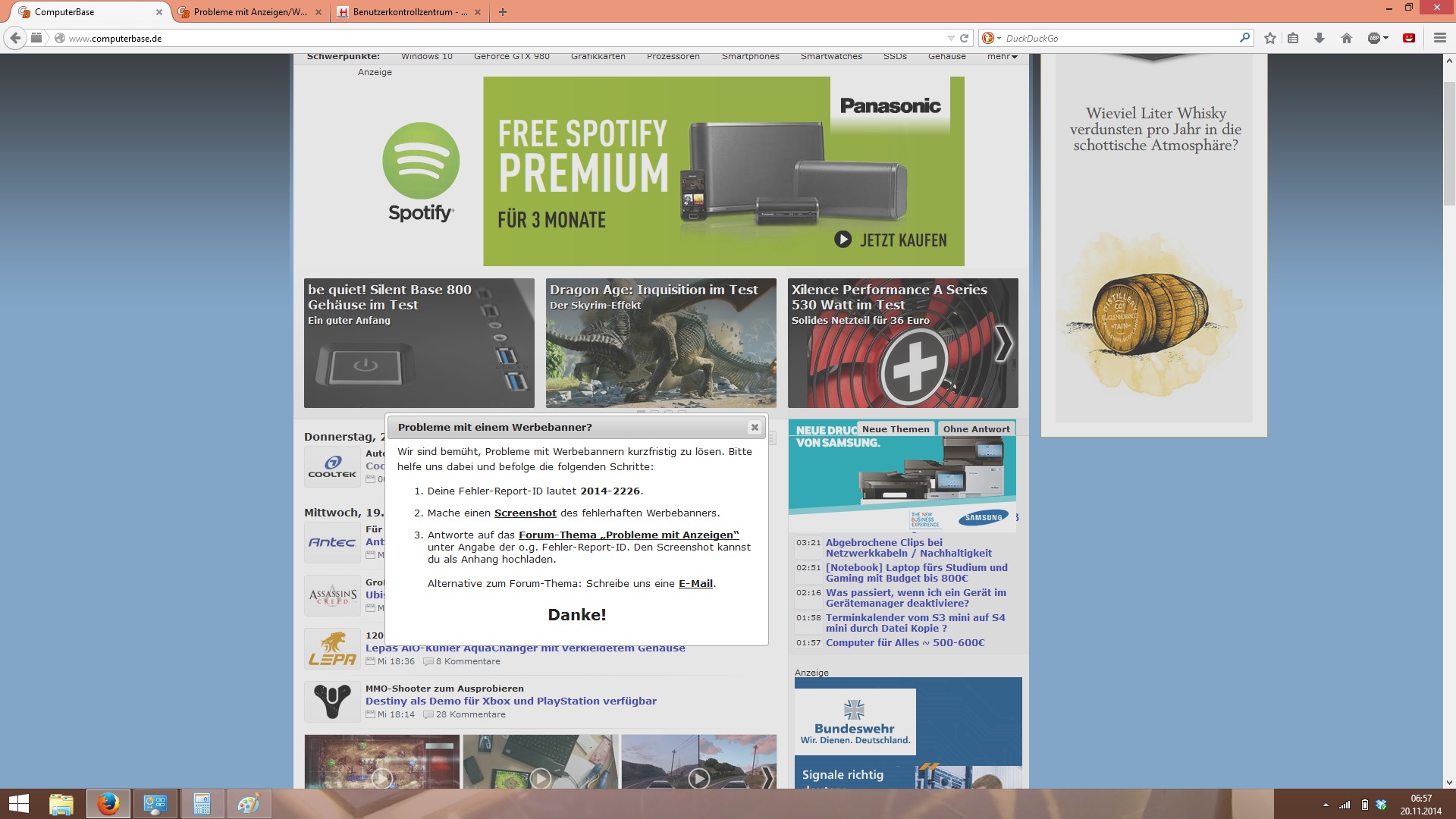The width and height of the screenshot is (1456, 819).
Task: Open the Adblock Plus dropdown arrow
Action: tap(1386, 38)
